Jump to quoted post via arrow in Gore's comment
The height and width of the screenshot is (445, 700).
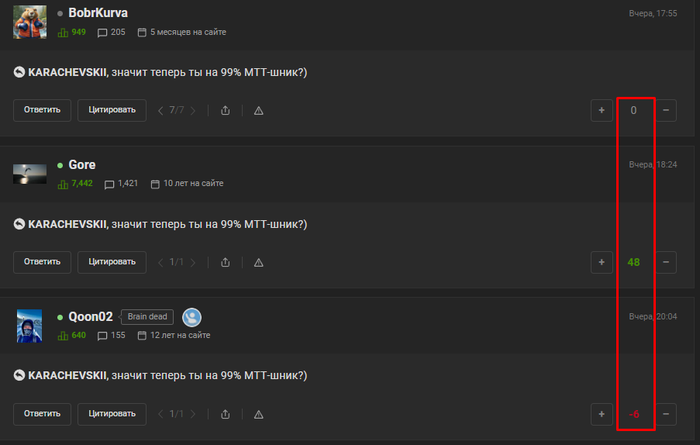(19, 224)
